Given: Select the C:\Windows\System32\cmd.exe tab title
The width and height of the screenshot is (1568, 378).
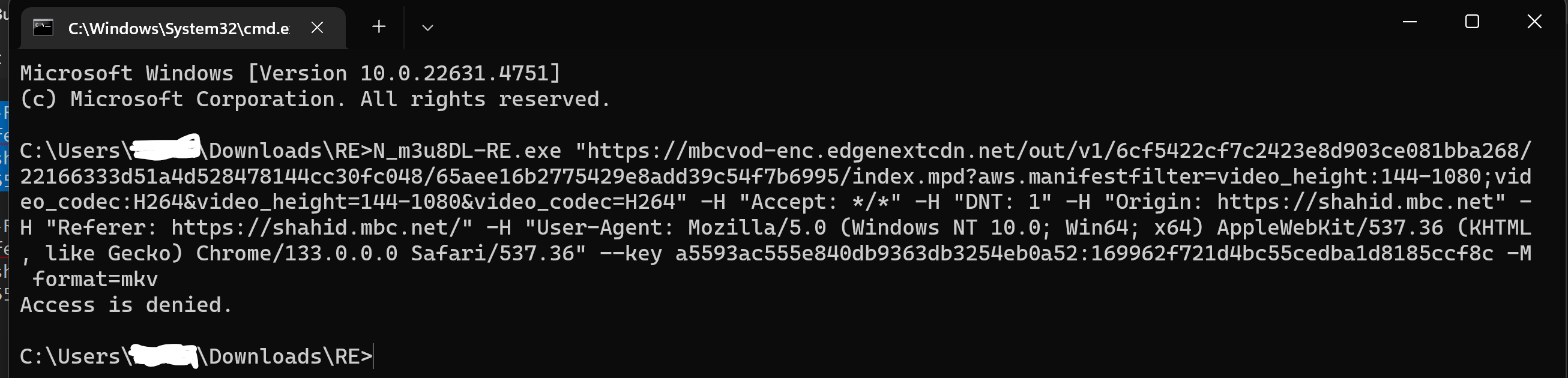Looking at the screenshot, I should coord(178,29).
